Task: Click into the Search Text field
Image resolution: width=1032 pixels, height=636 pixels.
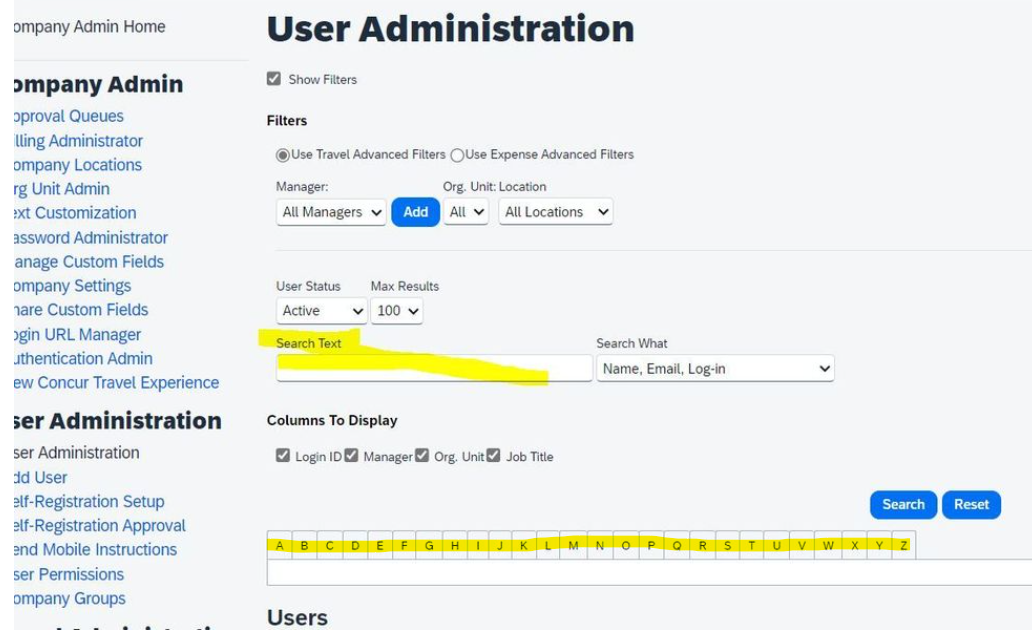Action: click(x=434, y=369)
